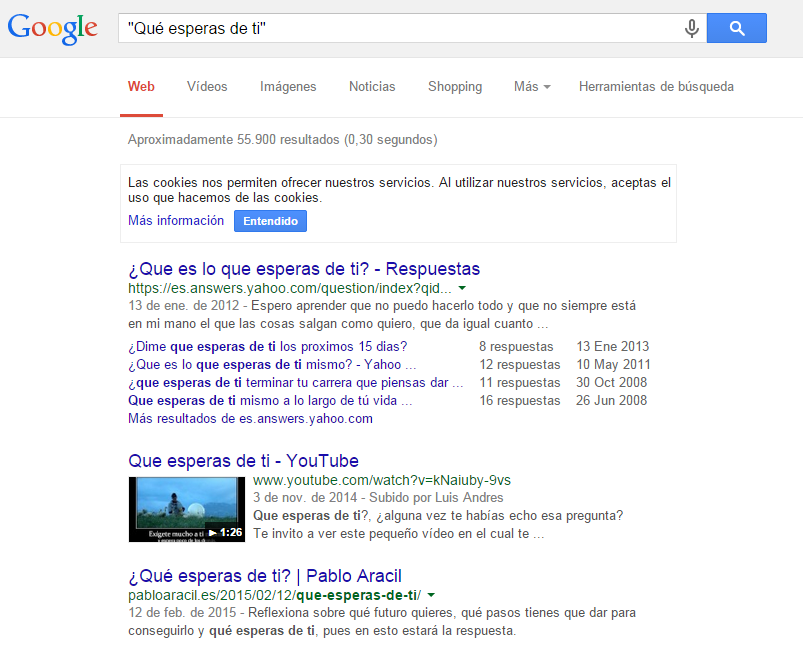Click "3 de nov. de 2014 - Subido por Luis Andres" text
Viewport: 803px width, 660px height.
tap(378, 498)
